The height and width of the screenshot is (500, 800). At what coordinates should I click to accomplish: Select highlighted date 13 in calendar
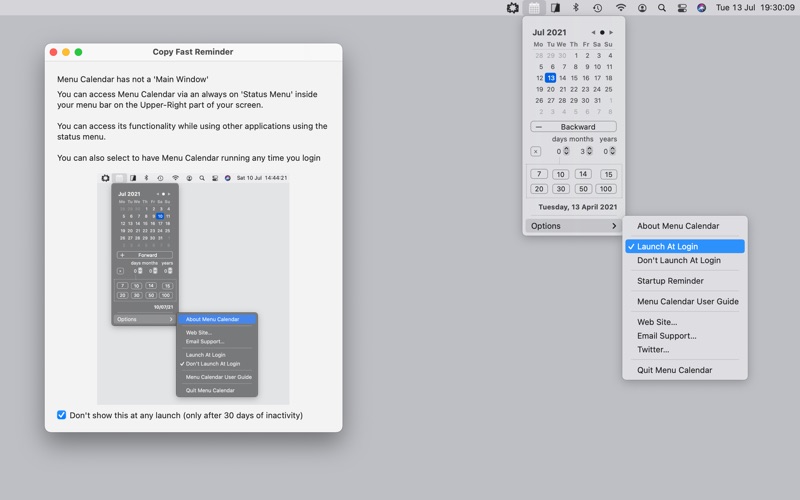click(x=551, y=78)
